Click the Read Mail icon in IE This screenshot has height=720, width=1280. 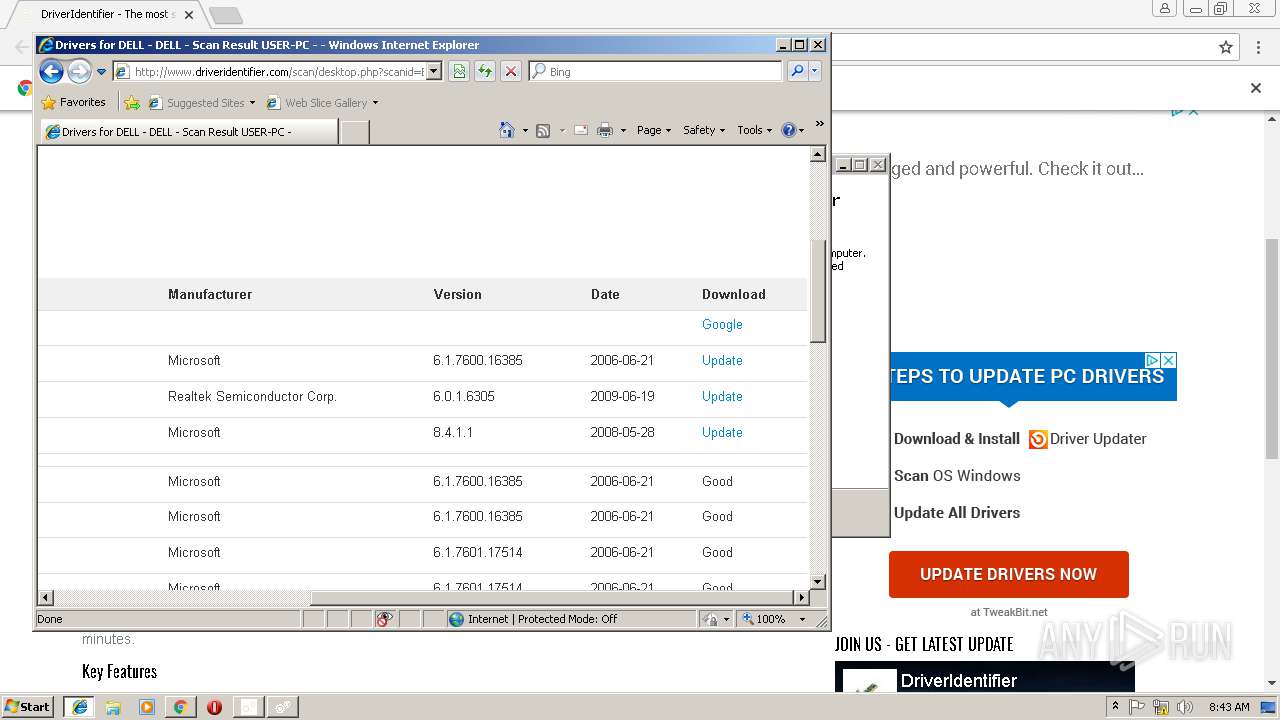click(581, 130)
